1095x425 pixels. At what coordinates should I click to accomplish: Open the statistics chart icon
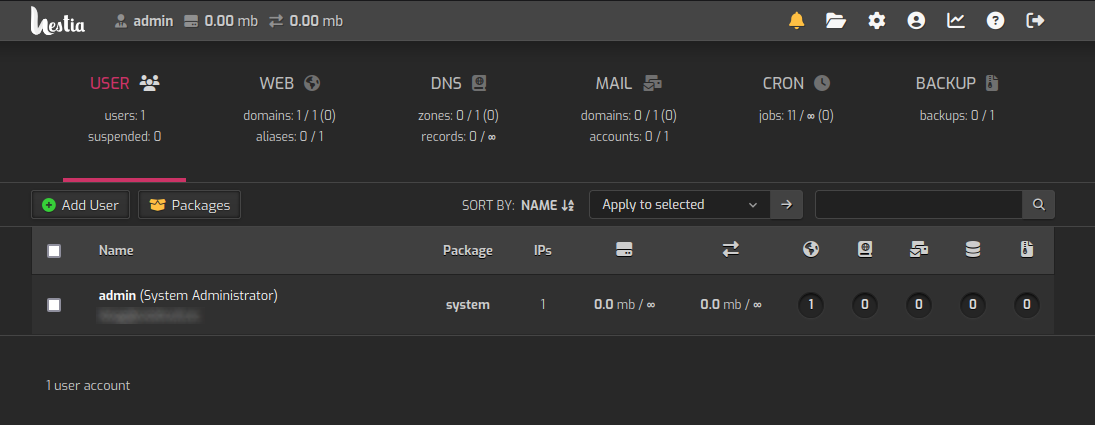pos(956,20)
